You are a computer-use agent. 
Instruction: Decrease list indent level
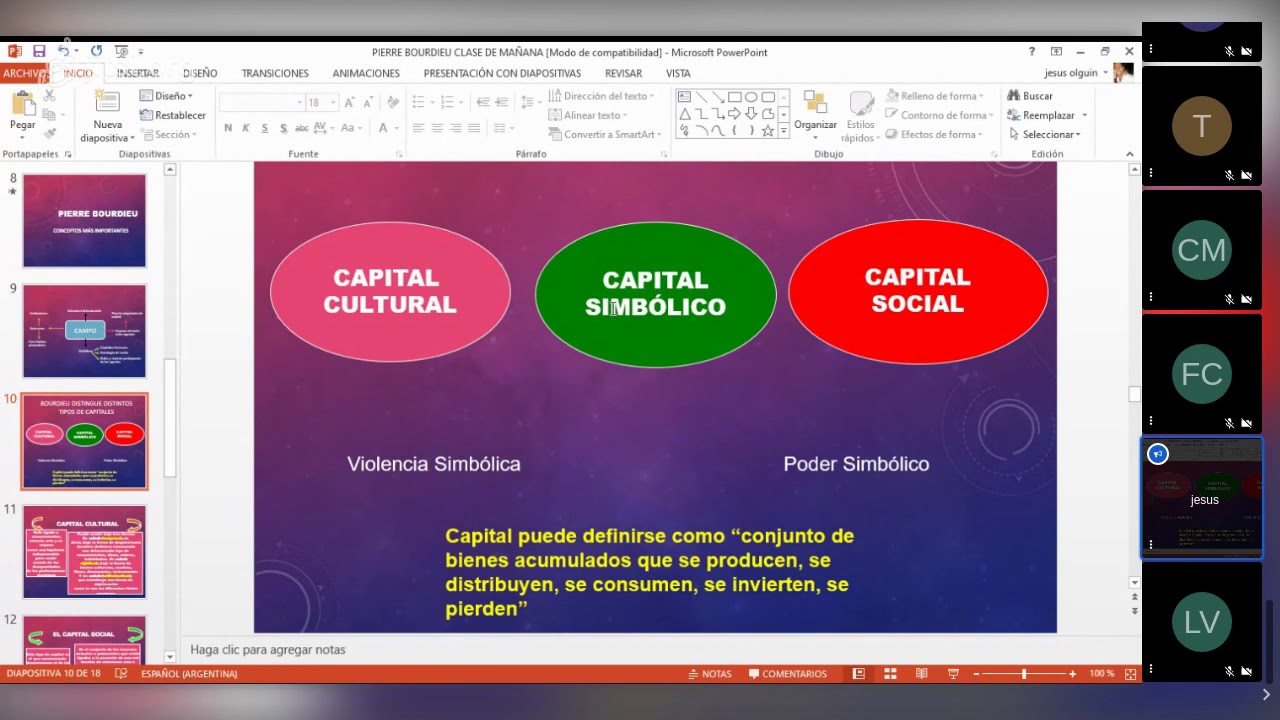tap(483, 102)
